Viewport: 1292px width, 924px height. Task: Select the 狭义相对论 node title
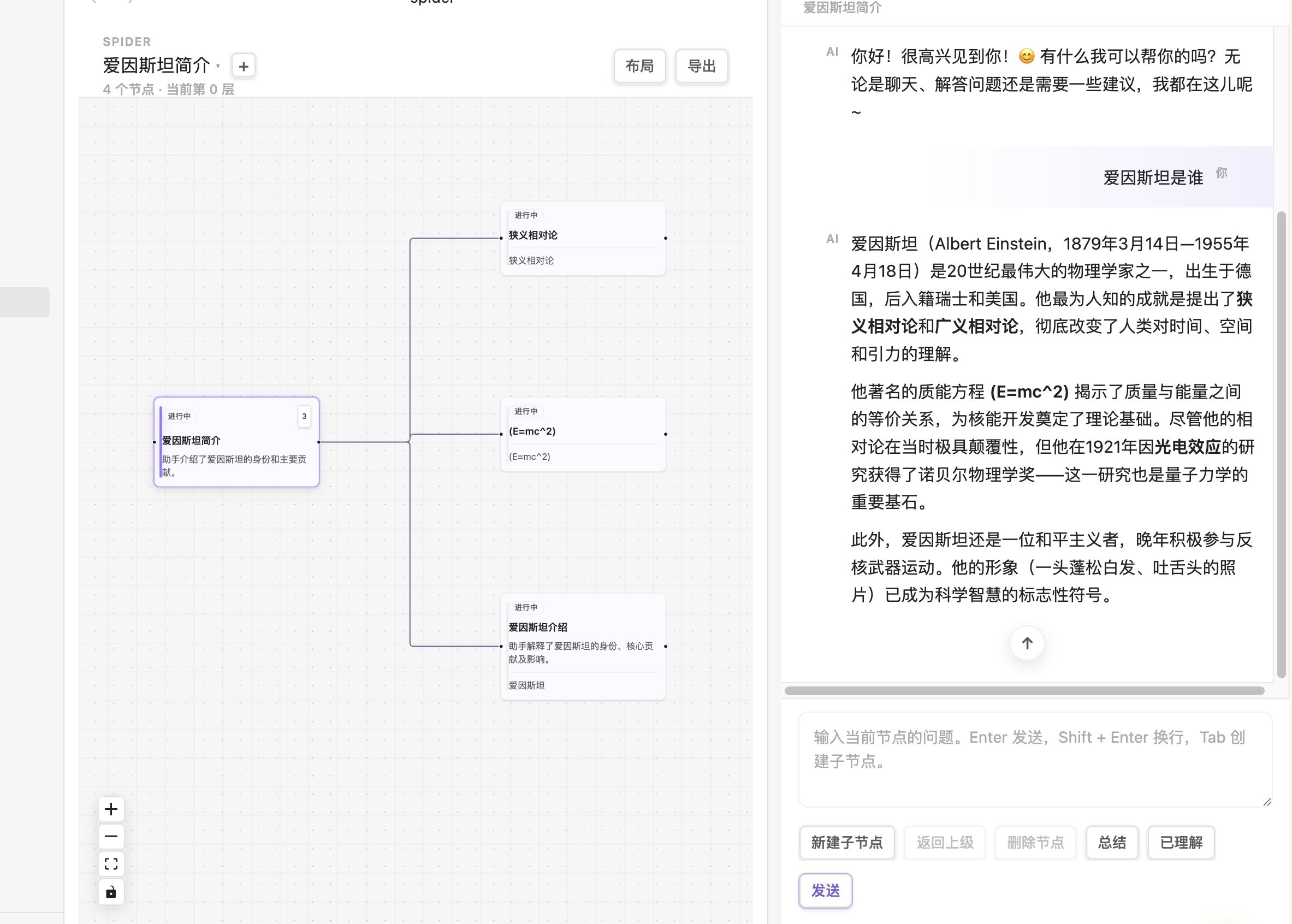tap(533, 235)
